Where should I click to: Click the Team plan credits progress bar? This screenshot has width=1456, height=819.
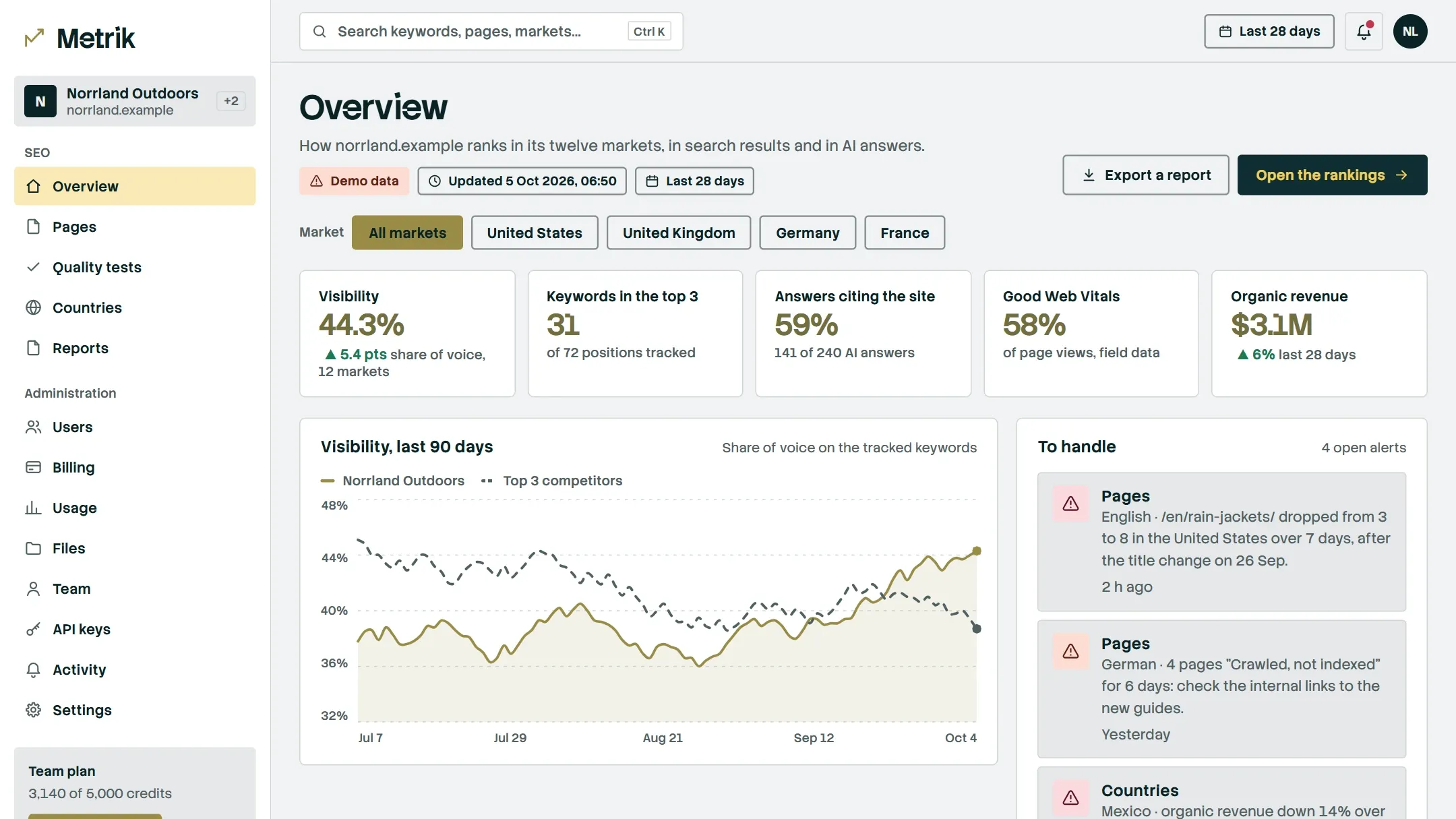95,816
